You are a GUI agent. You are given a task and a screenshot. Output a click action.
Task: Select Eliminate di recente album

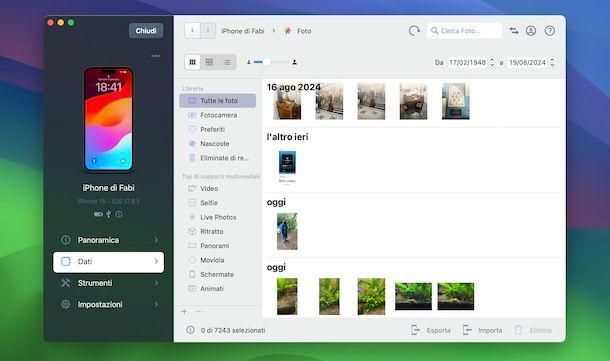tap(217, 158)
